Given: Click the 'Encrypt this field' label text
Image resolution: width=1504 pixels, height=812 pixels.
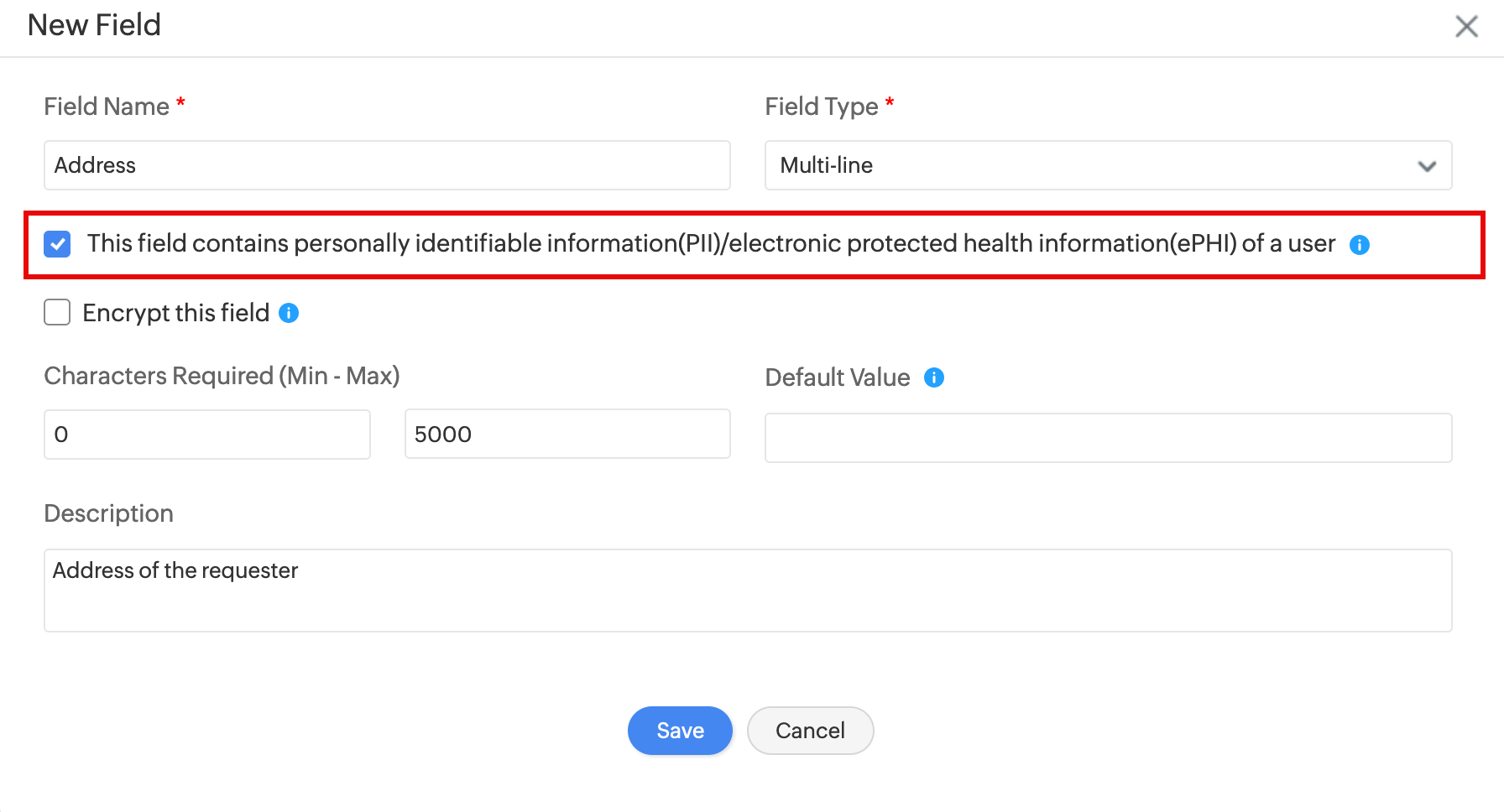Looking at the screenshot, I should pyautogui.click(x=175, y=313).
